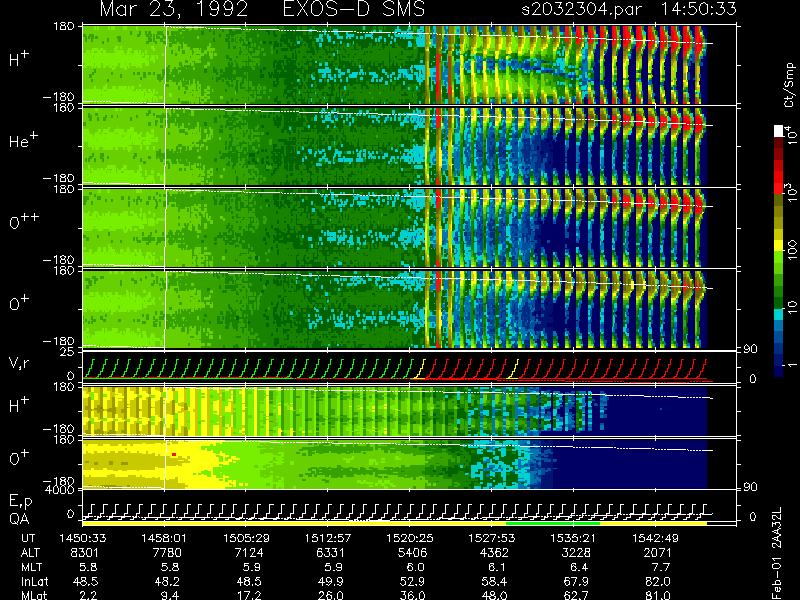Click InLat value '48.2'
This screenshot has width=800, height=600.
pos(167,582)
